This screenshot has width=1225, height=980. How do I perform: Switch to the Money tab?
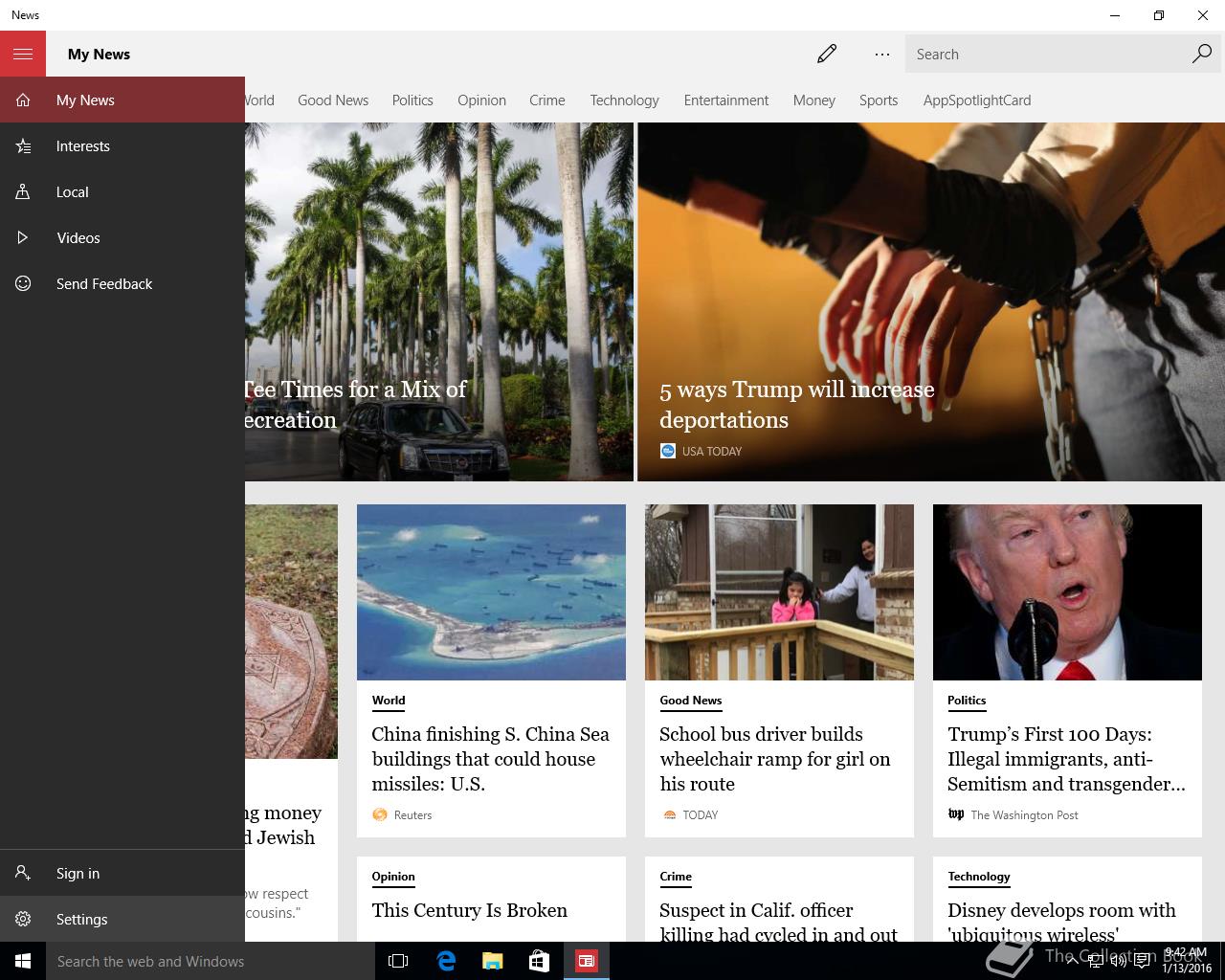[813, 100]
